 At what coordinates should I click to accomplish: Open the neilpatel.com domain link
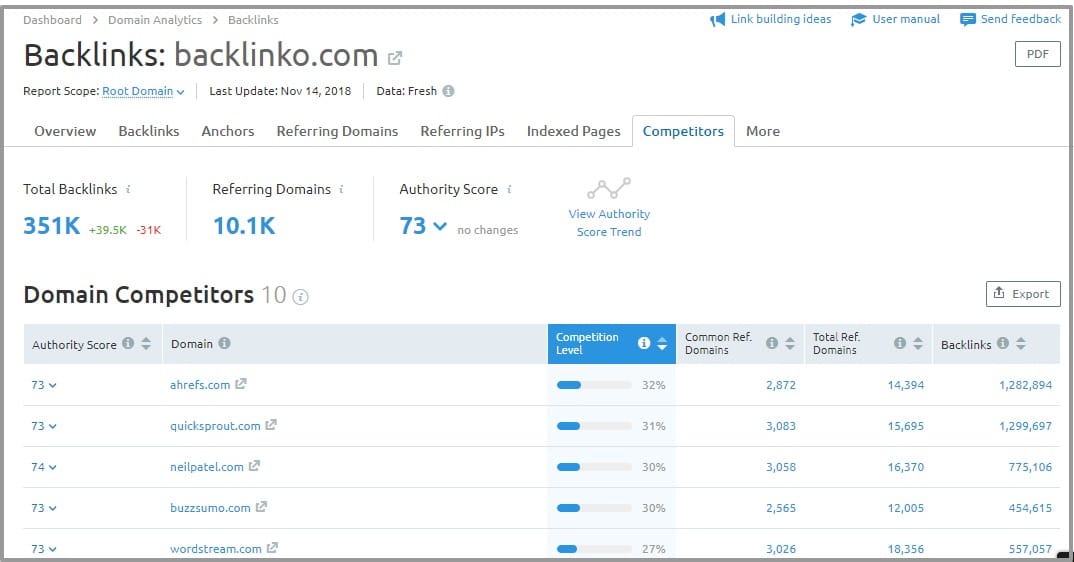pyautogui.click(x=207, y=467)
